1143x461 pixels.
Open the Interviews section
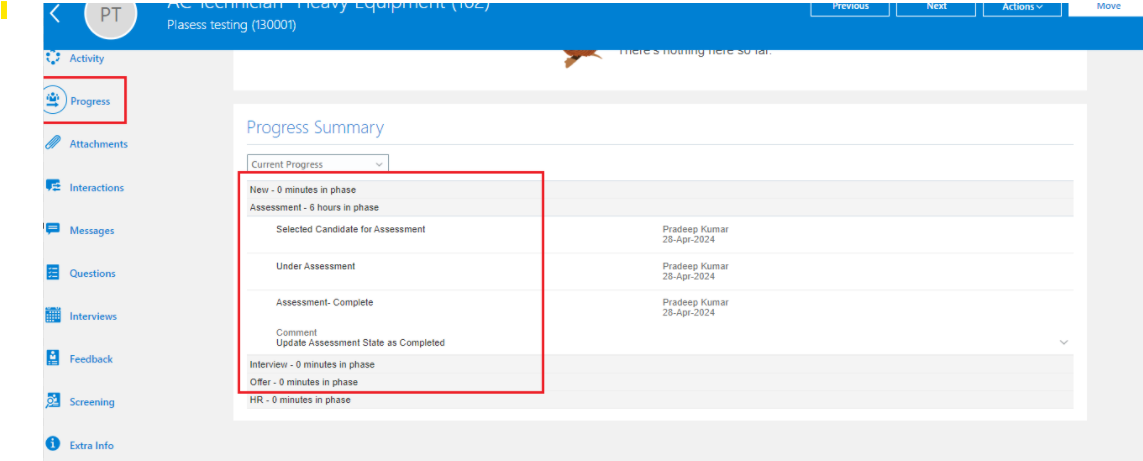tap(93, 317)
